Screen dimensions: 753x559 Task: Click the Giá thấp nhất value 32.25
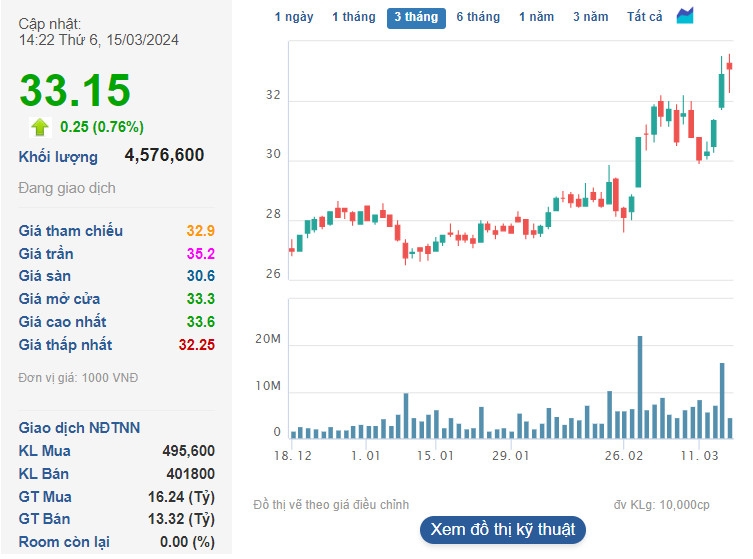pyautogui.click(x=197, y=345)
